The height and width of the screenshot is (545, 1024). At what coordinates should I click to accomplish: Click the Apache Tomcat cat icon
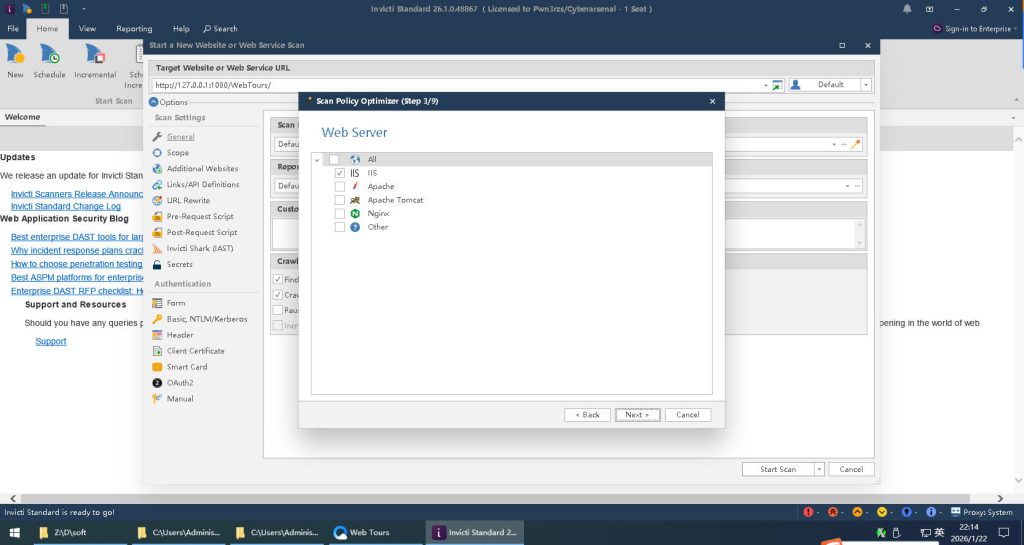point(355,200)
